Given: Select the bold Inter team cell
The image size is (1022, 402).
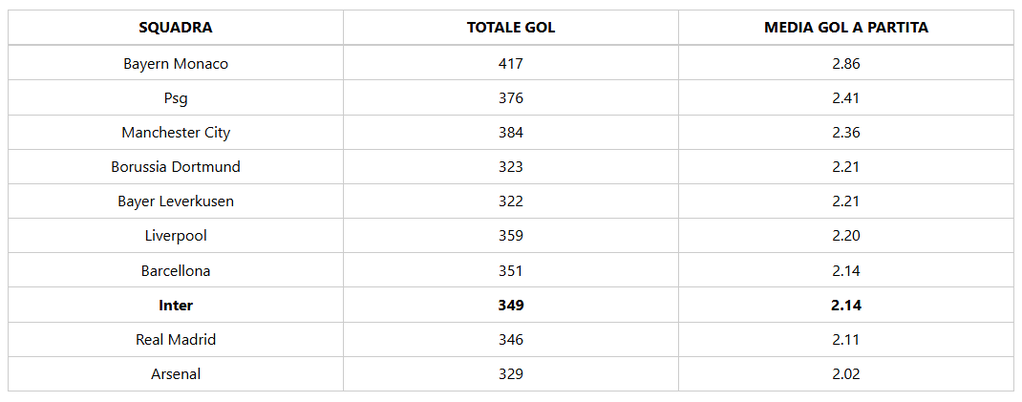Looking at the screenshot, I should click(175, 305).
